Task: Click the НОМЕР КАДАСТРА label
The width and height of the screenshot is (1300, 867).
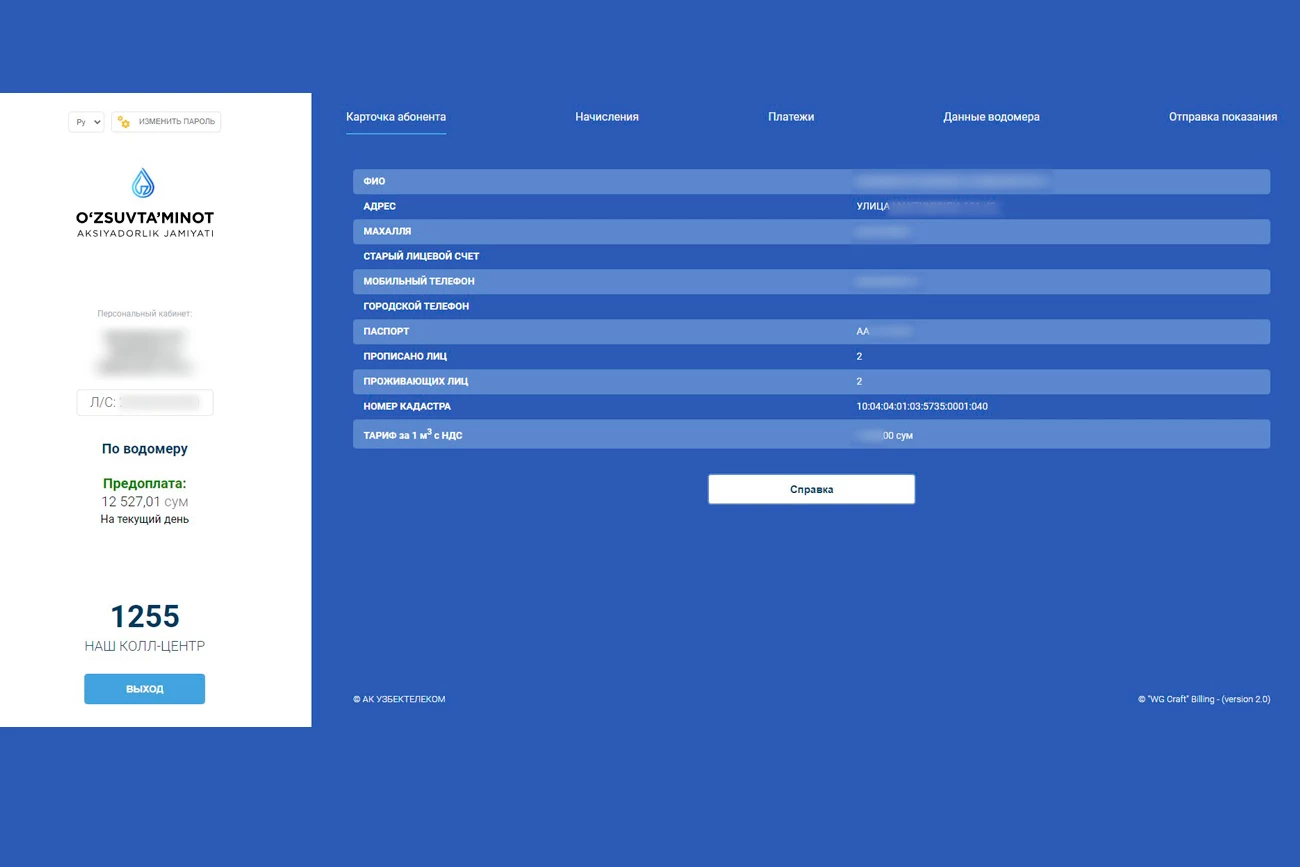Action: pyautogui.click(x=407, y=406)
